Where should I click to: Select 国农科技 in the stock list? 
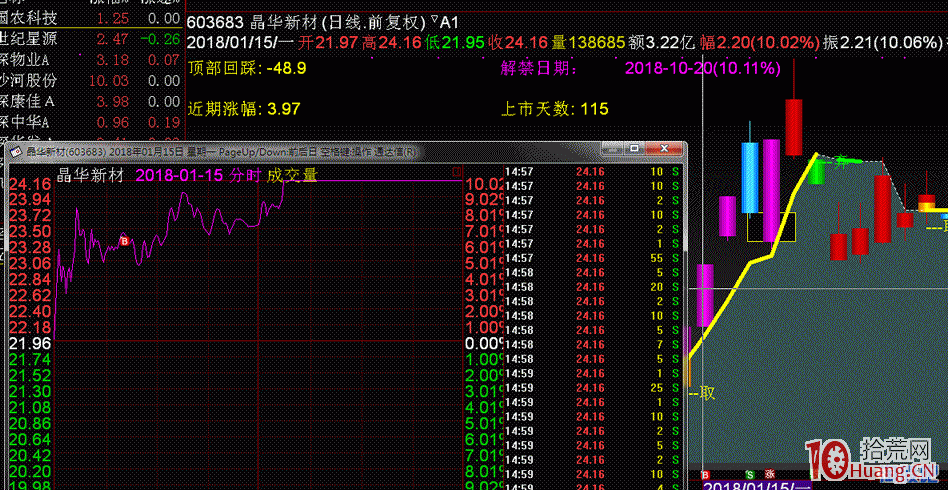[x=28, y=18]
